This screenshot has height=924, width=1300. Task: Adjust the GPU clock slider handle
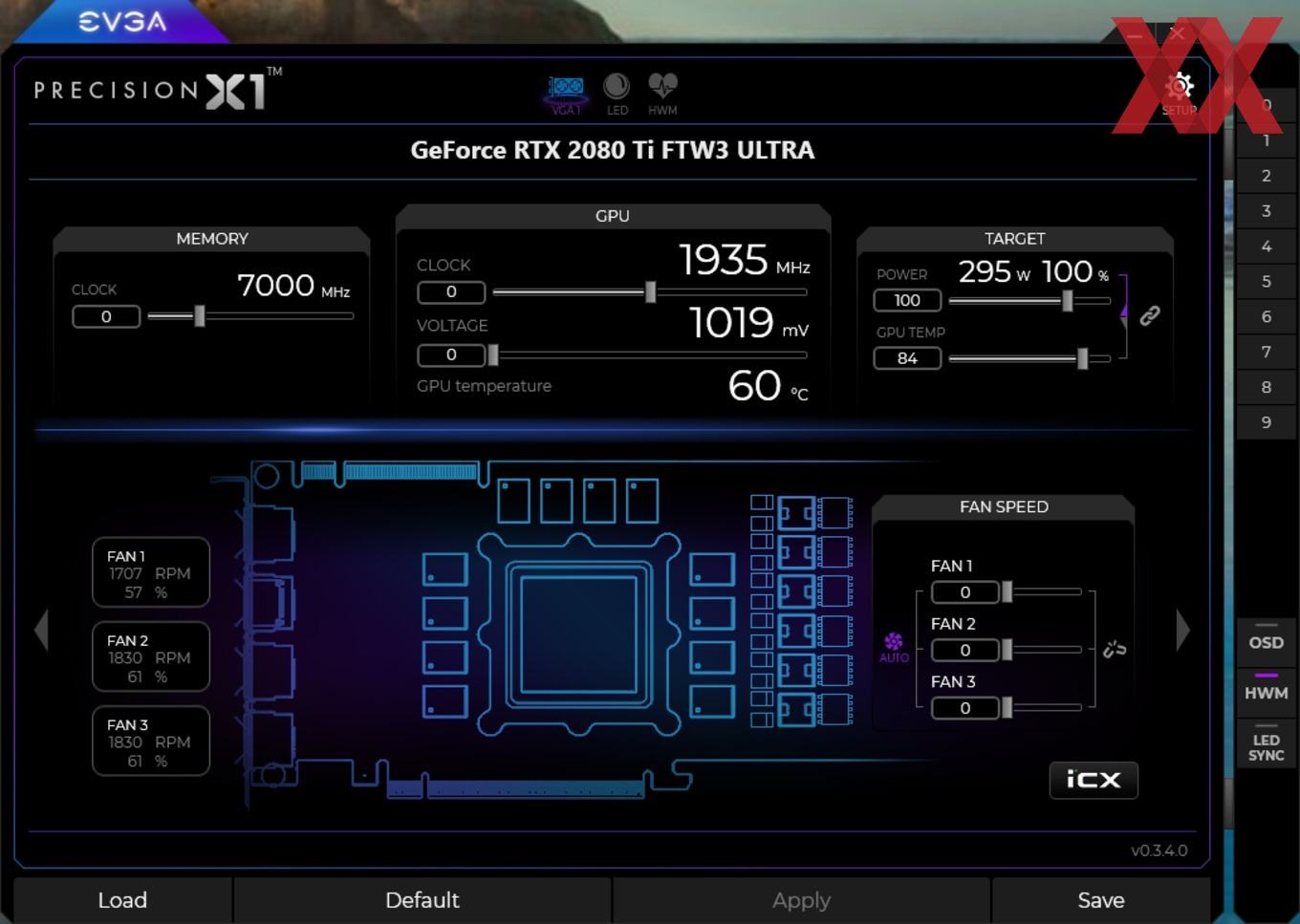(651, 291)
